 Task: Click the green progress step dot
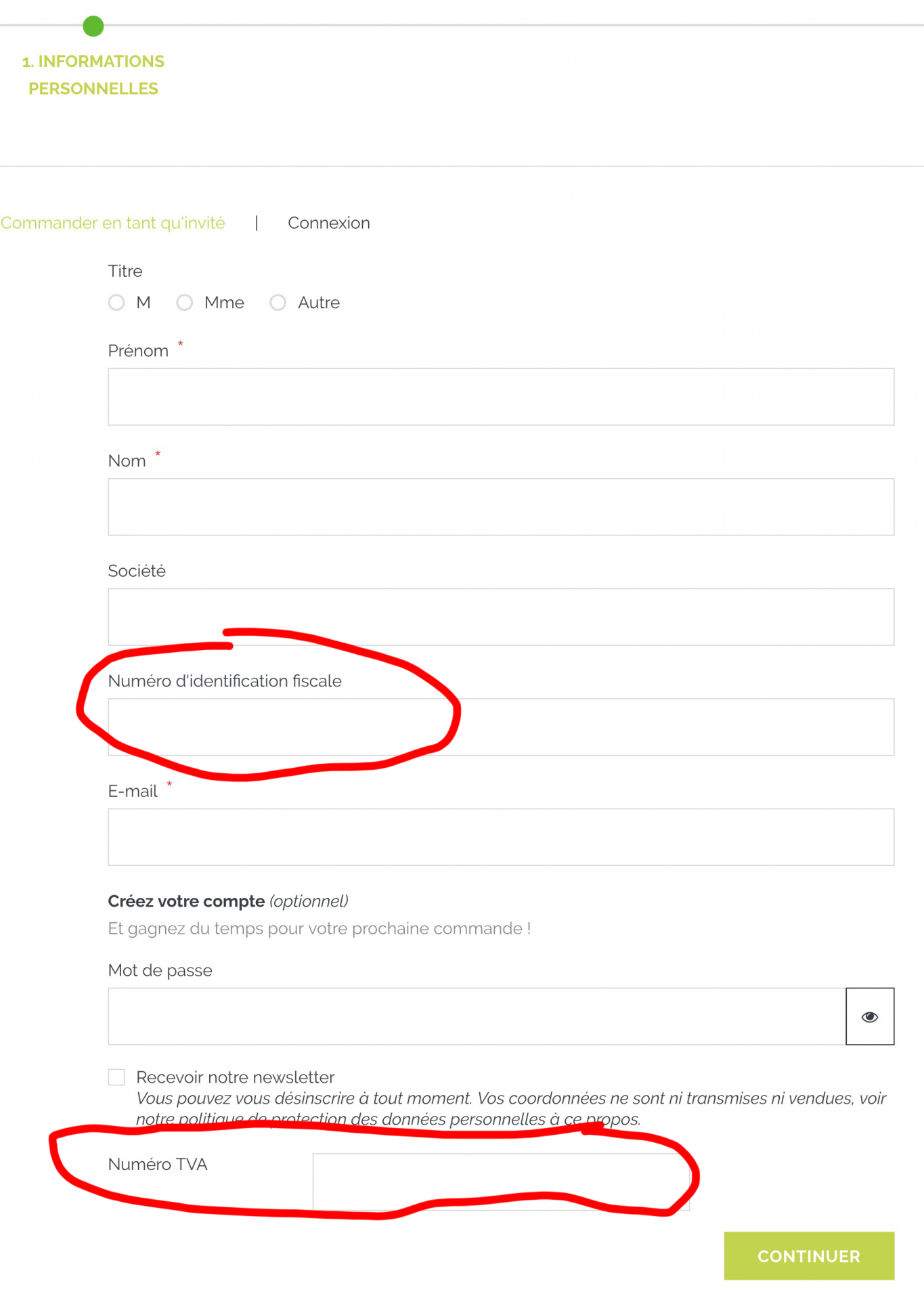pos(93,26)
